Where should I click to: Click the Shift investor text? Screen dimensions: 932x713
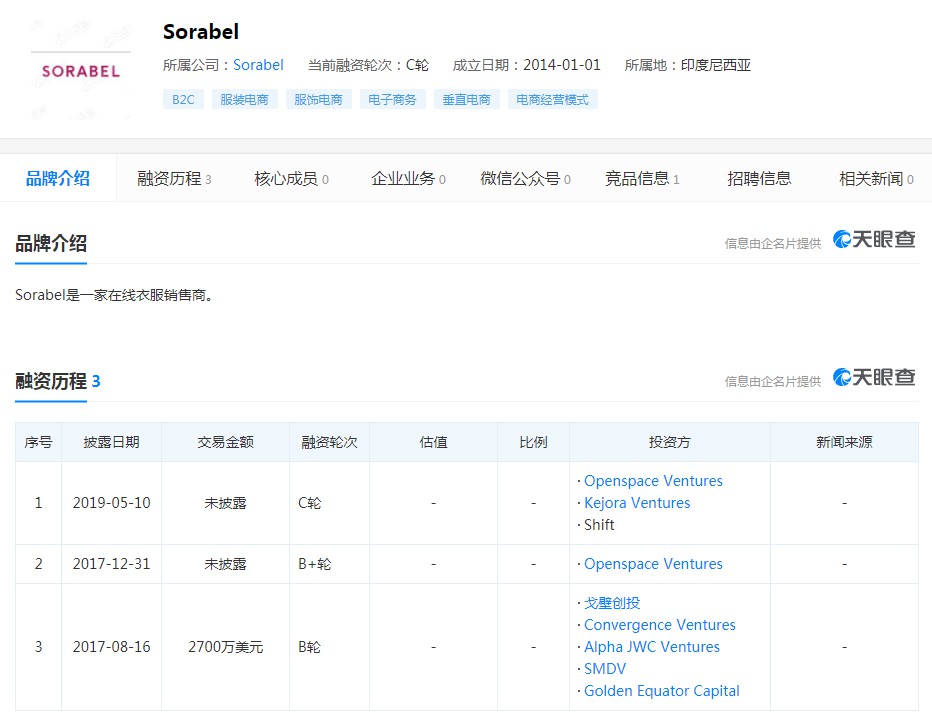[599, 525]
